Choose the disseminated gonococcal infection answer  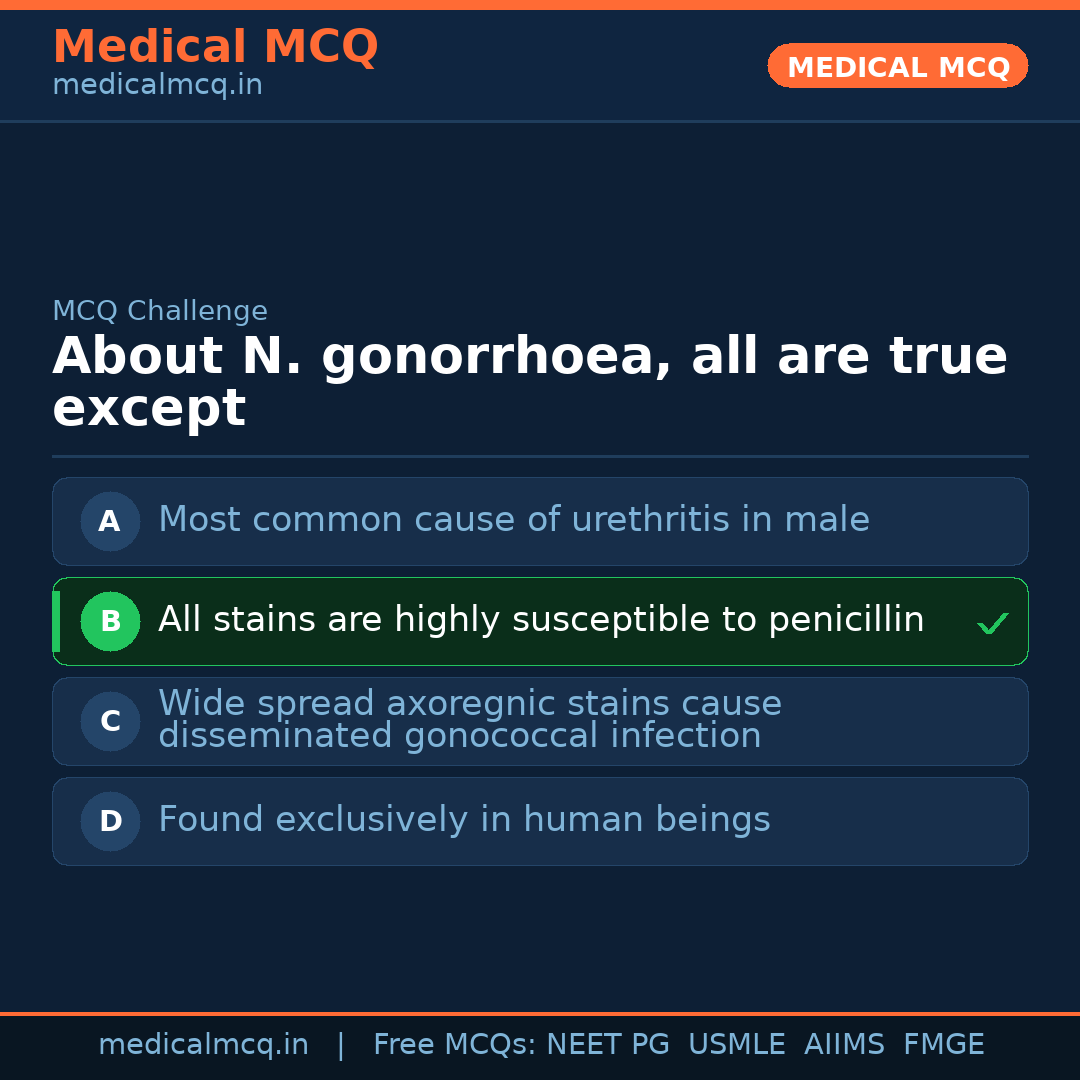470,720
